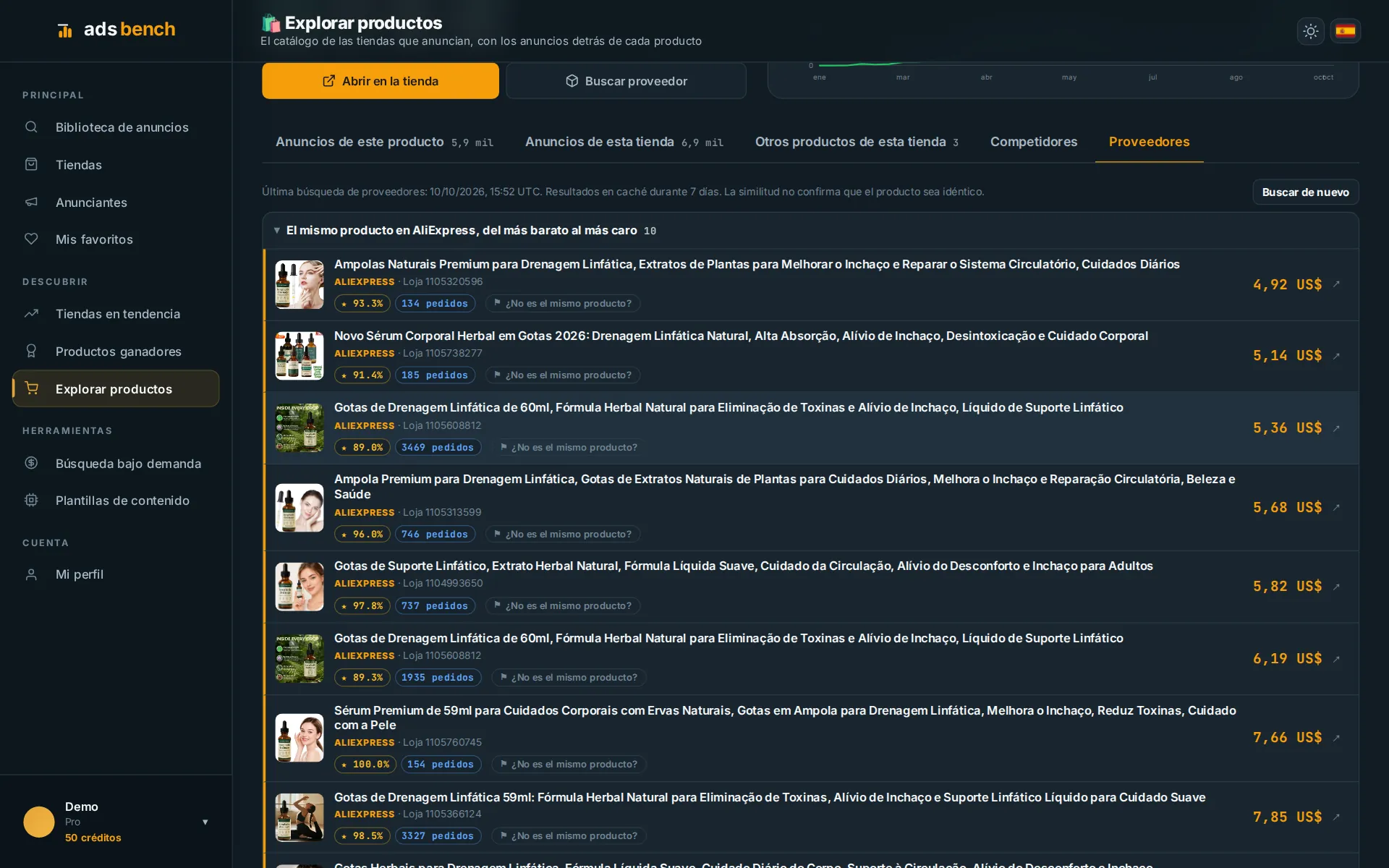1389x868 pixels.
Task: Click Loja 1105760745 store label
Action: pyautogui.click(x=442, y=743)
